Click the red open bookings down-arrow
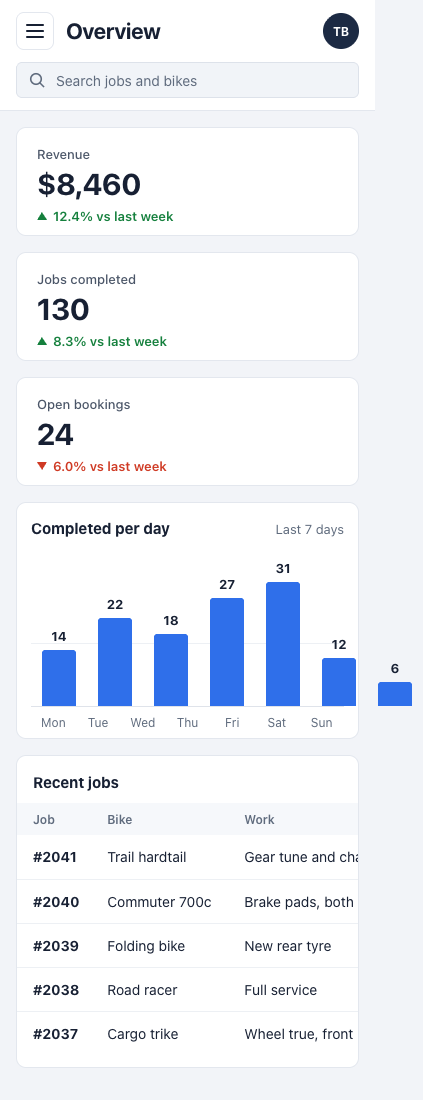 click(x=42, y=467)
